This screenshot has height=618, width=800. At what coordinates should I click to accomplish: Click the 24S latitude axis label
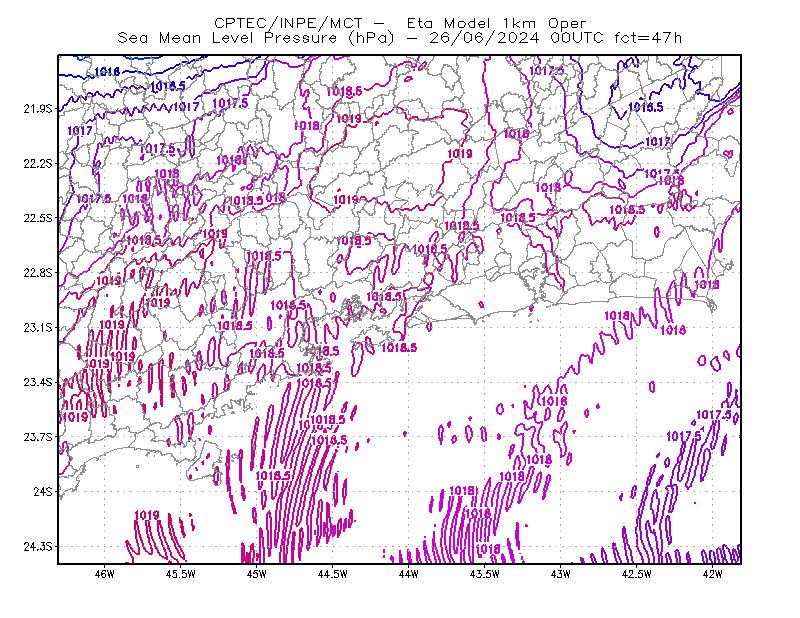(x=43, y=491)
